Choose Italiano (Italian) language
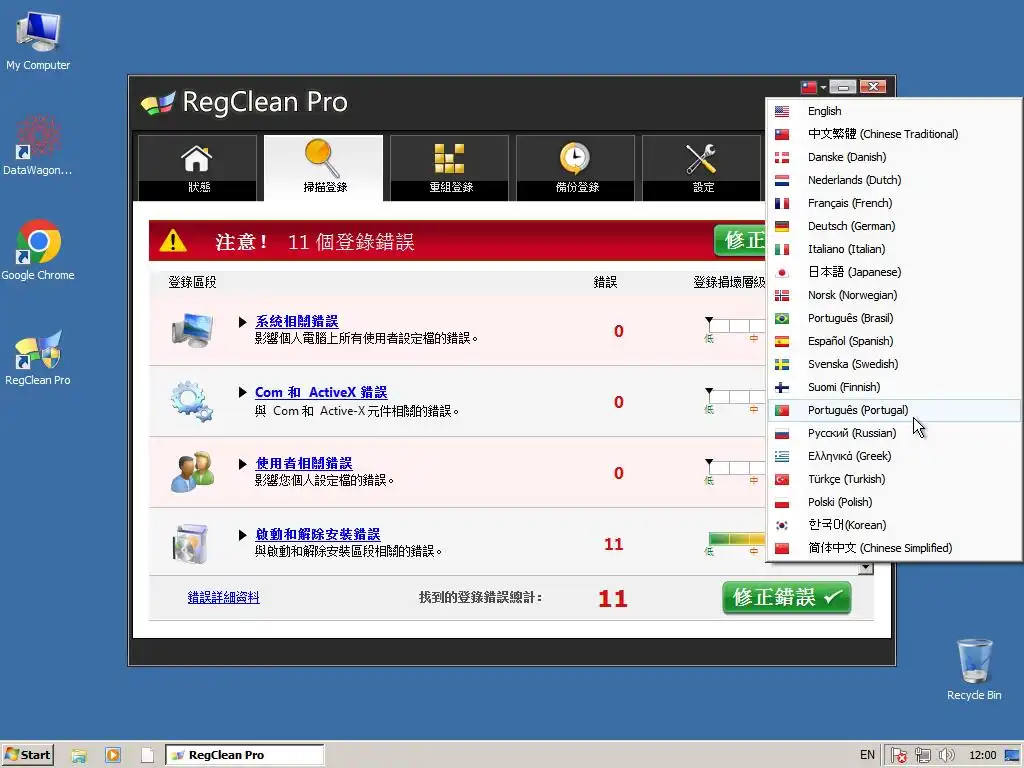Screen dimensions: 1024x768 coord(894,249)
